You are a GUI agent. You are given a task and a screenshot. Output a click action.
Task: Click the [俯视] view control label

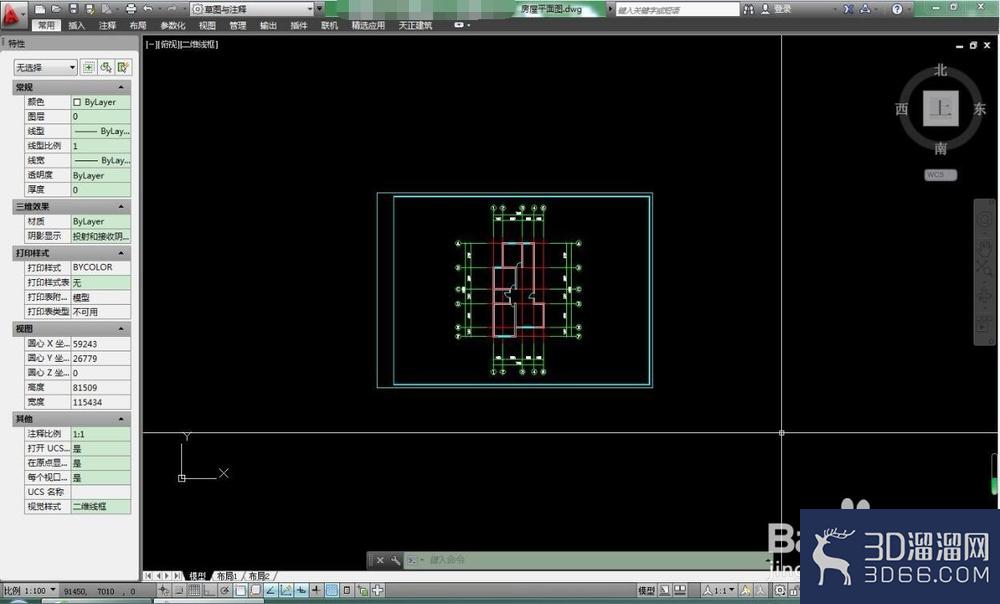[168, 45]
